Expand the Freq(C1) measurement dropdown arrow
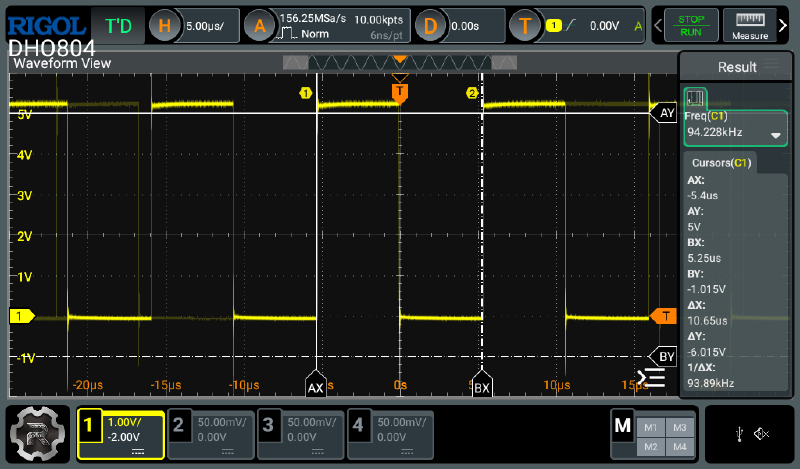Screen dimensions: 800x469 click(775, 134)
